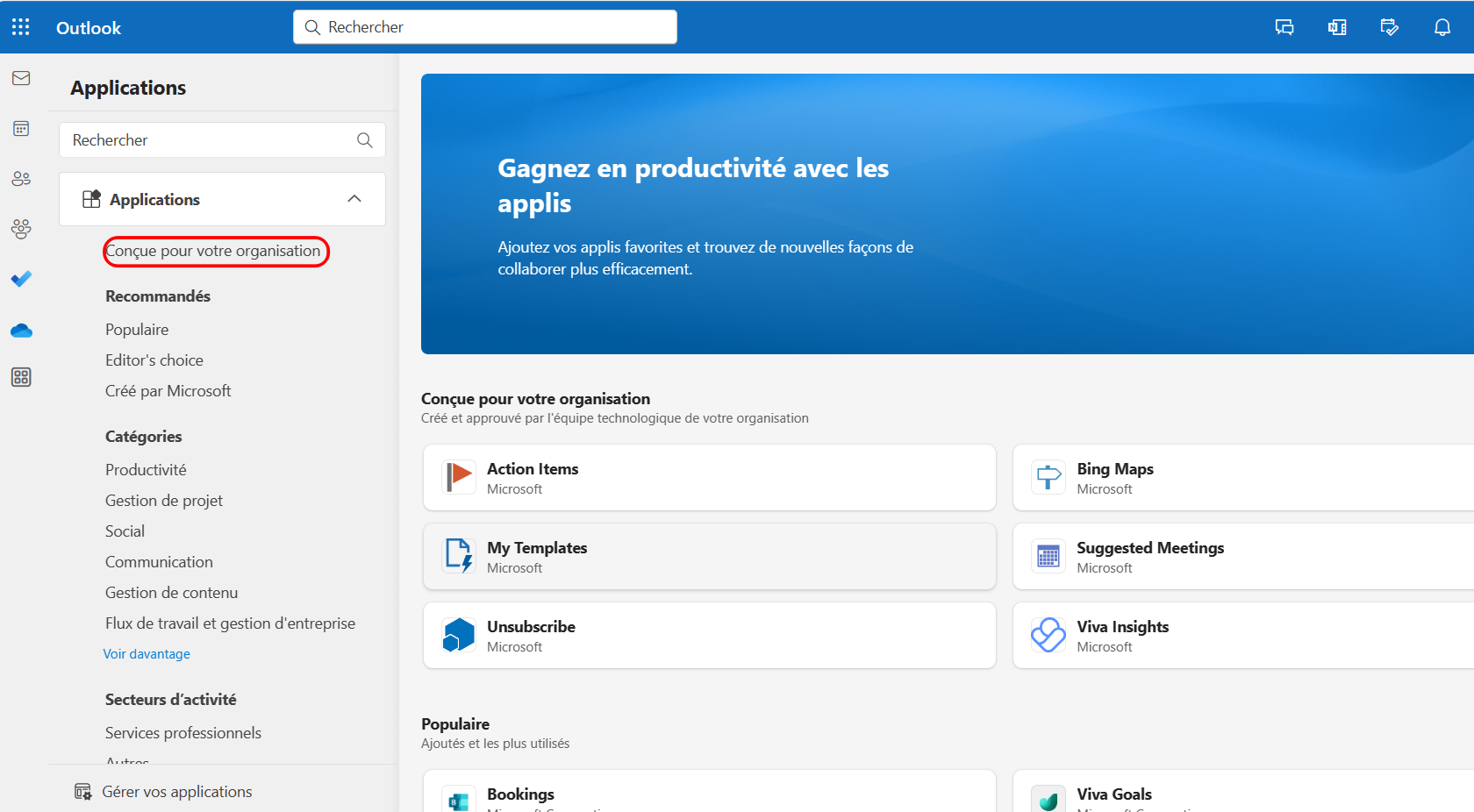Viewport: 1474px width, 812px height.
Task: Select the Communication category
Action: coord(159,562)
